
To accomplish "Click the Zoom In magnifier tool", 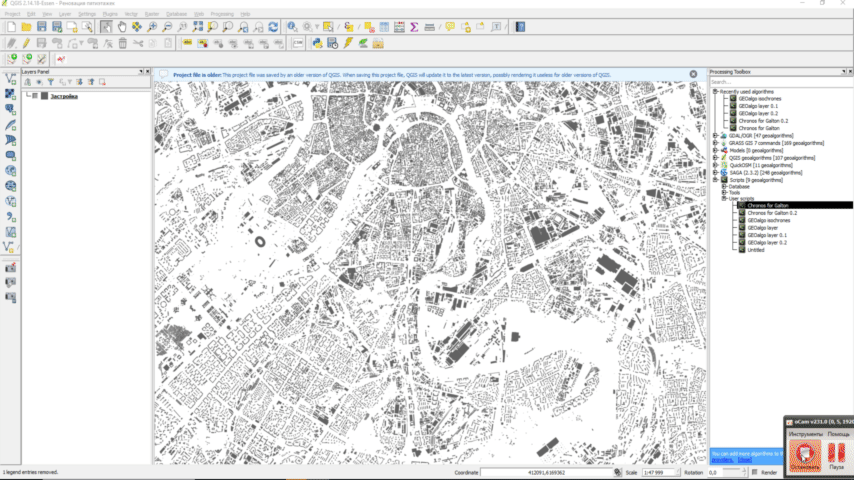I will (153, 27).
